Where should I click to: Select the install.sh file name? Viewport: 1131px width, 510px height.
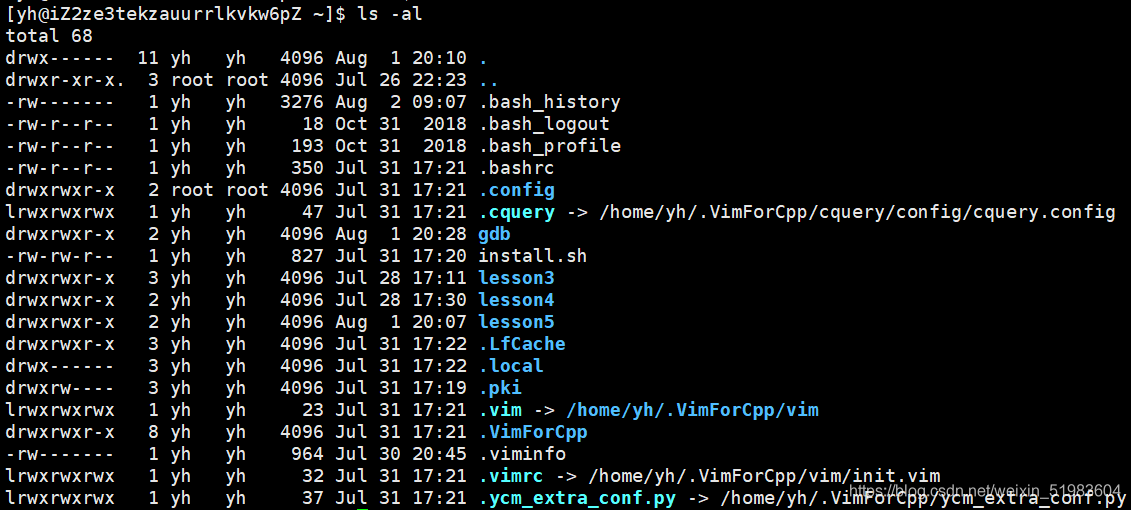(x=532, y=256)
